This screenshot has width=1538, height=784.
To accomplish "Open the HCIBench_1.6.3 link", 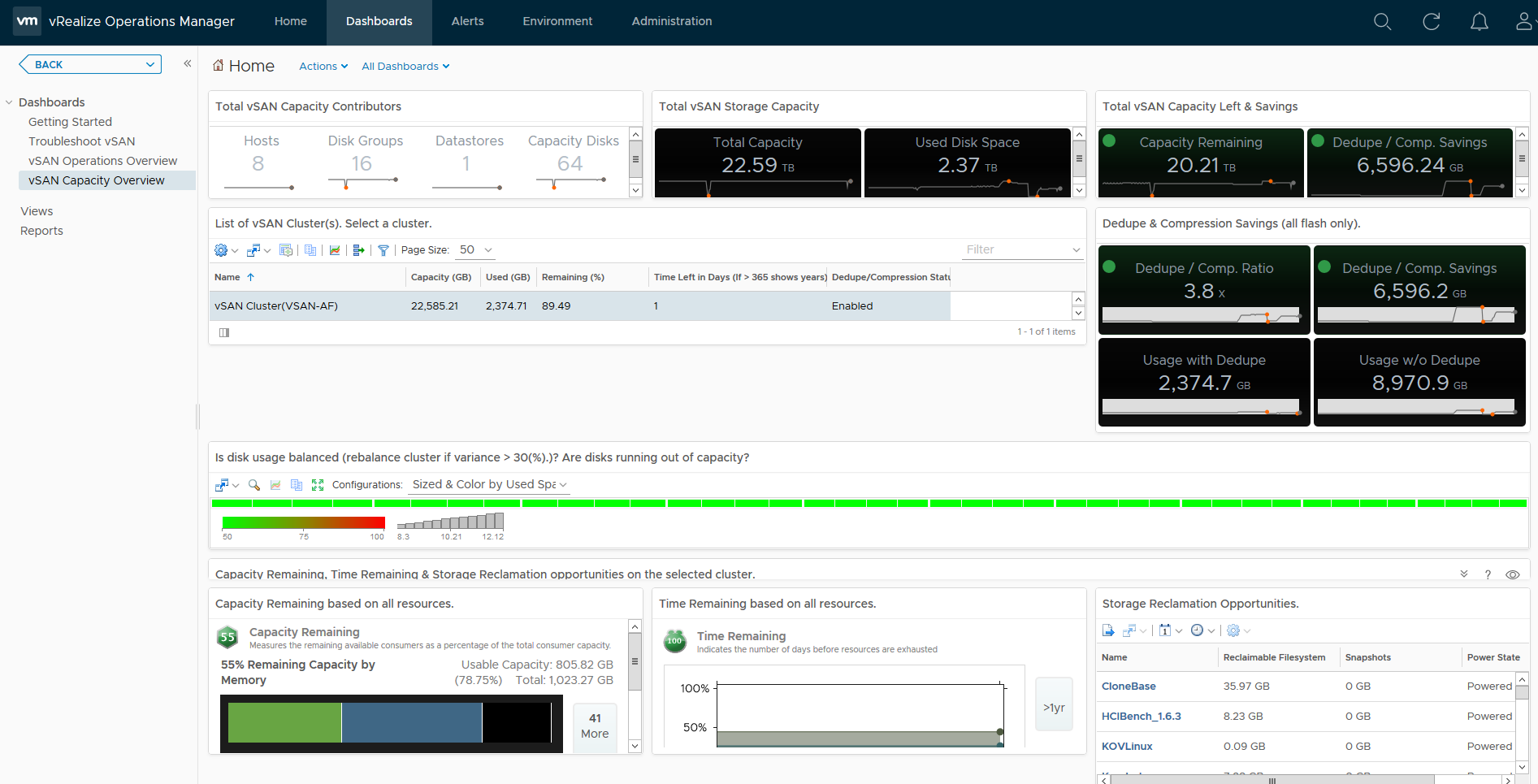I will click(x=1142, y=717).
